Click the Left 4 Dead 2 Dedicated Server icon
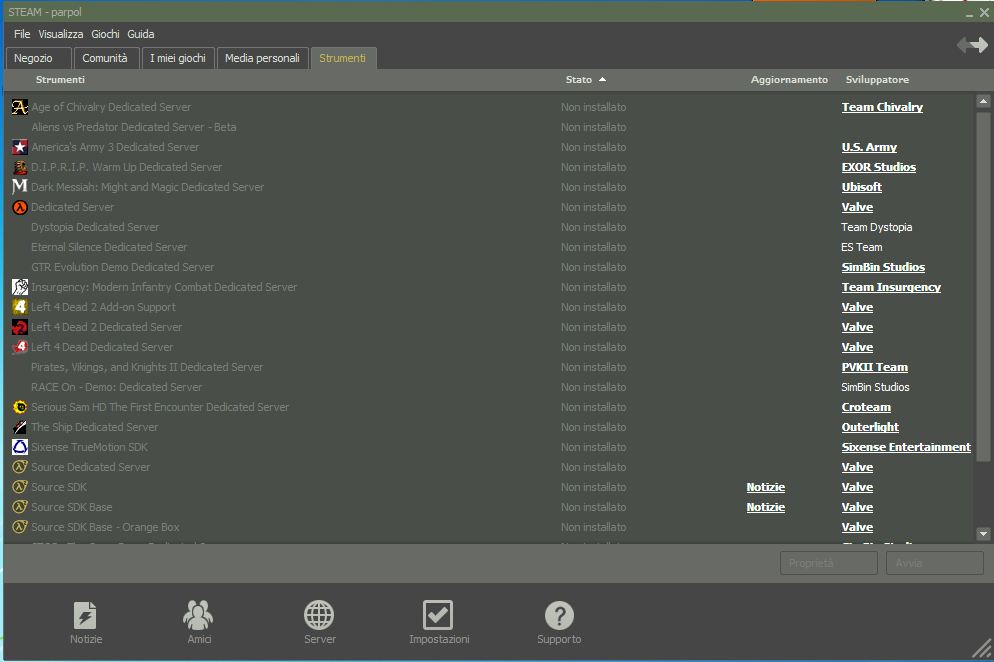This screenshot has height=662, width=994. click(20, 327)
